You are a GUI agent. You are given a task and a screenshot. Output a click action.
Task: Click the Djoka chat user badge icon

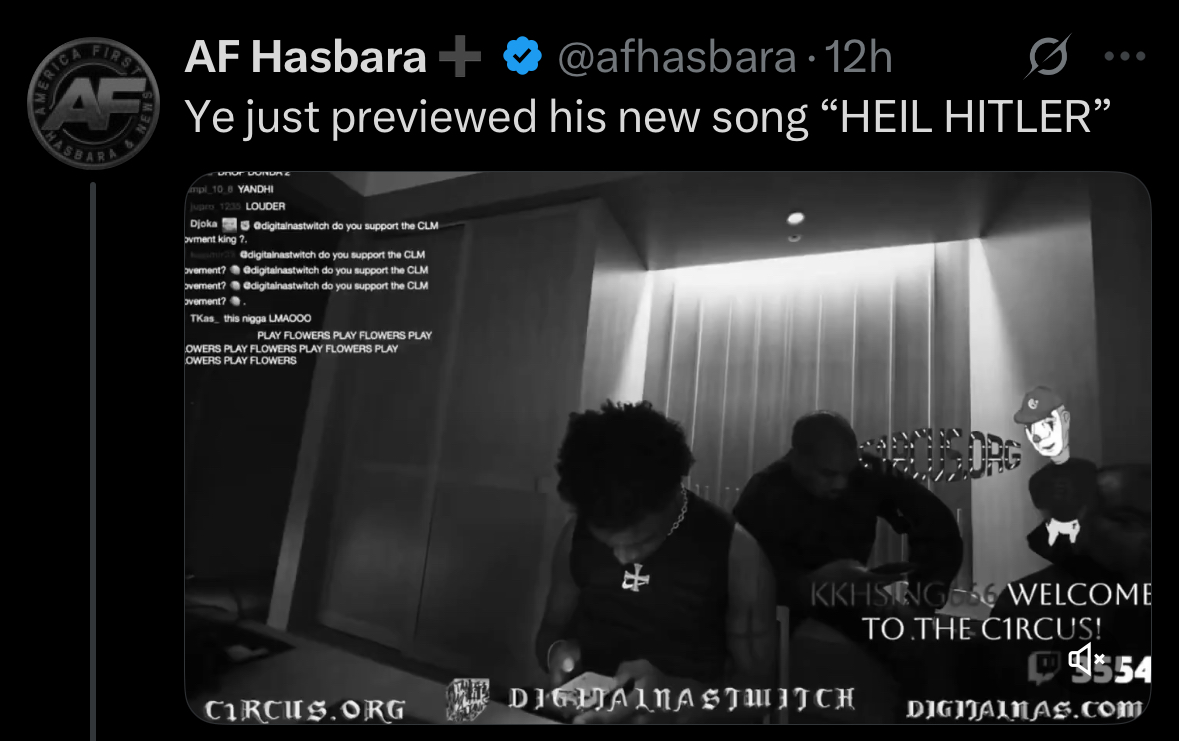[229, 224]
